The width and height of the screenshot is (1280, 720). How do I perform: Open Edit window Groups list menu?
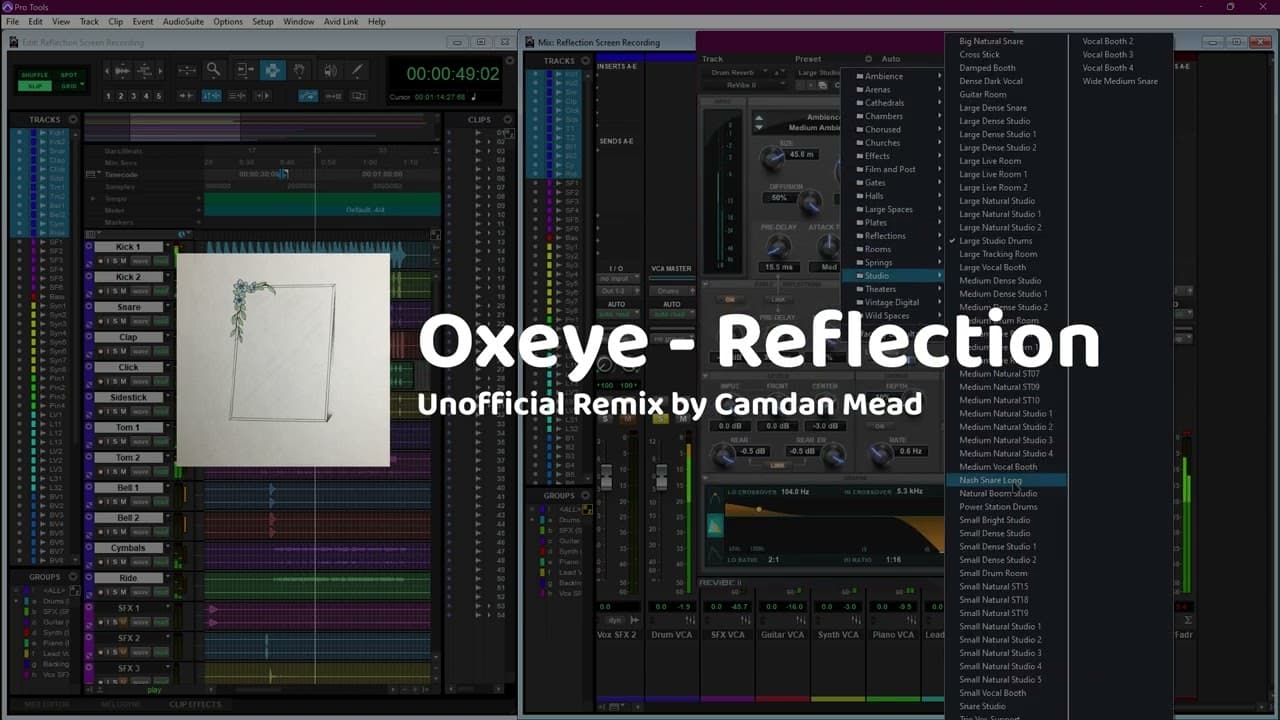(x=73, y=577)
